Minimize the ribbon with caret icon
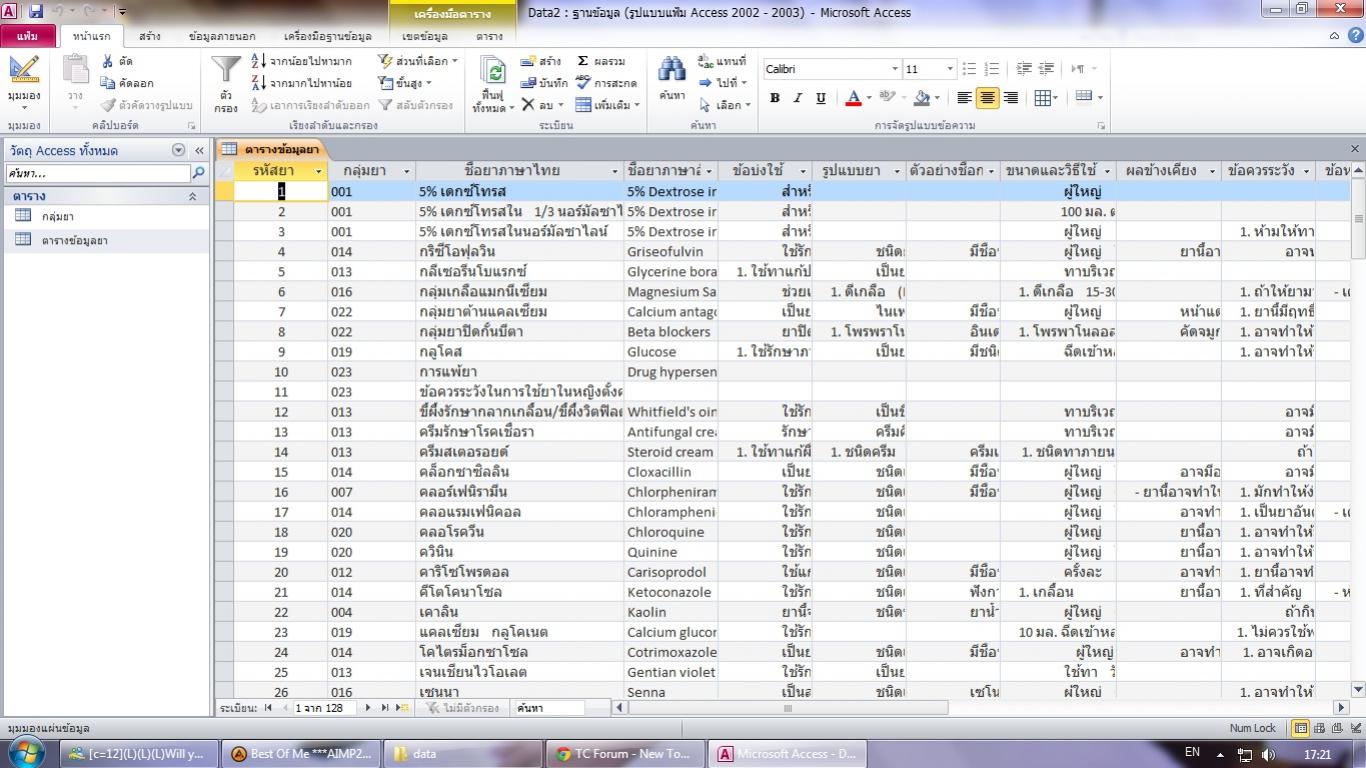The height and width of the screenshot is (768, 1366). 1334,36
